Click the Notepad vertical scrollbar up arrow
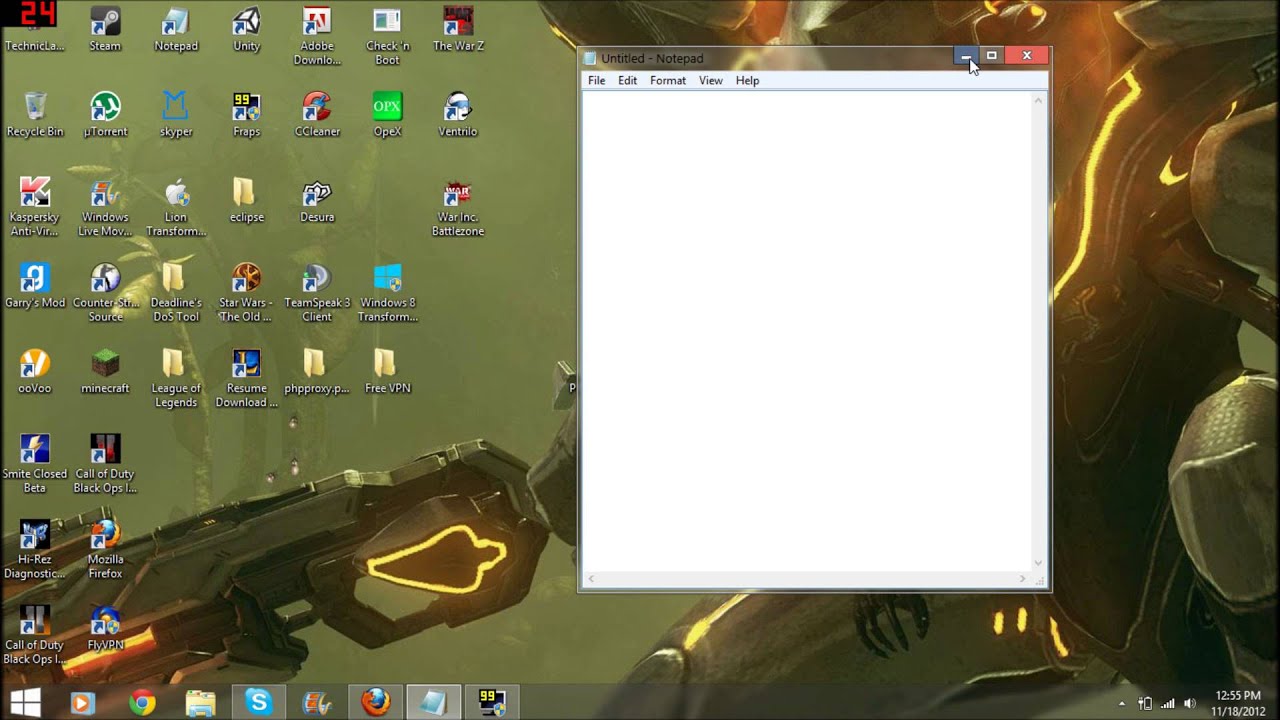 point(1039,100)
